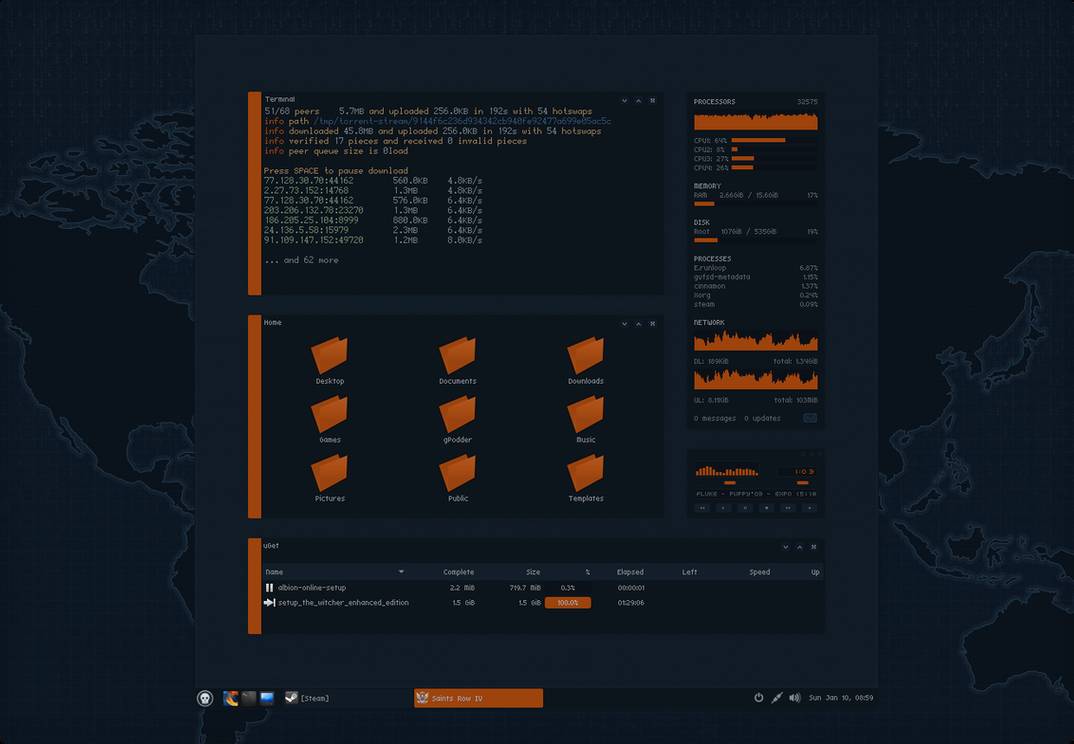Click the pause button in music player

pos(745,508)
